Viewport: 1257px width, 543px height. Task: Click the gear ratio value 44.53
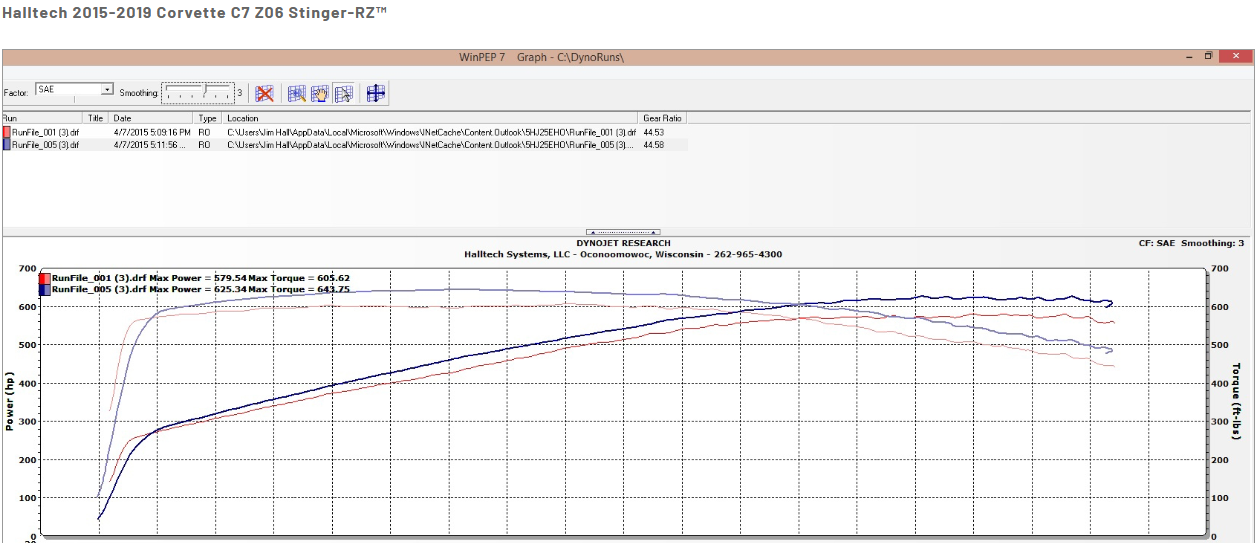(x=654, y=132)
